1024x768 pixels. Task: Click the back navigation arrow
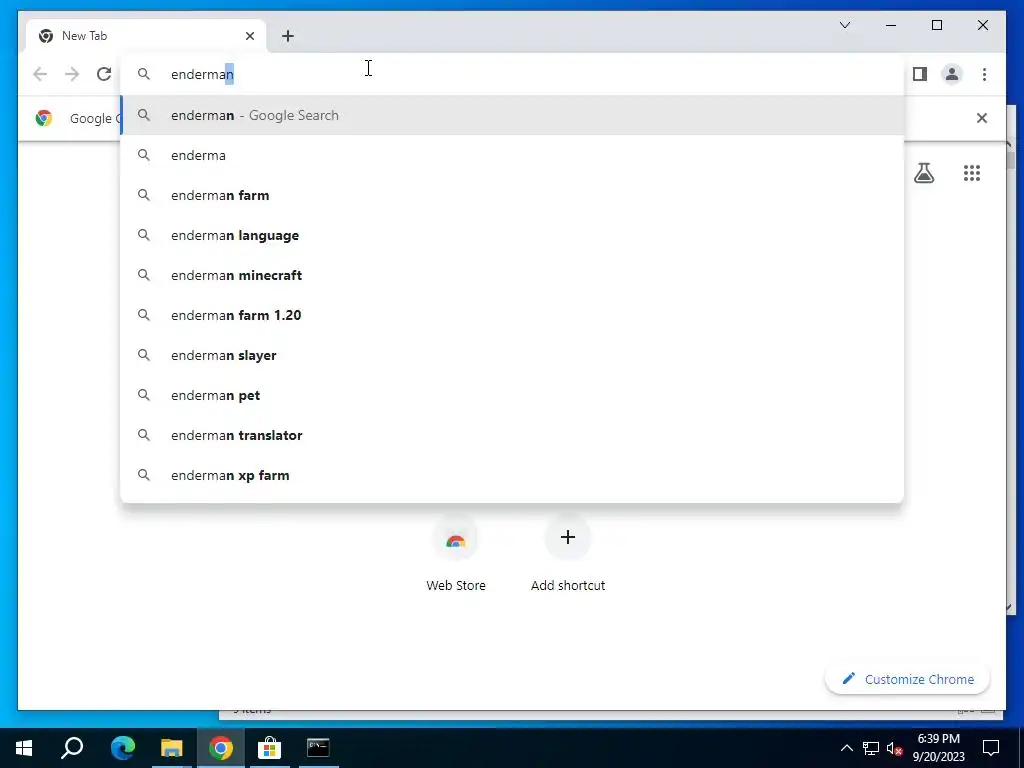[40, 74]
